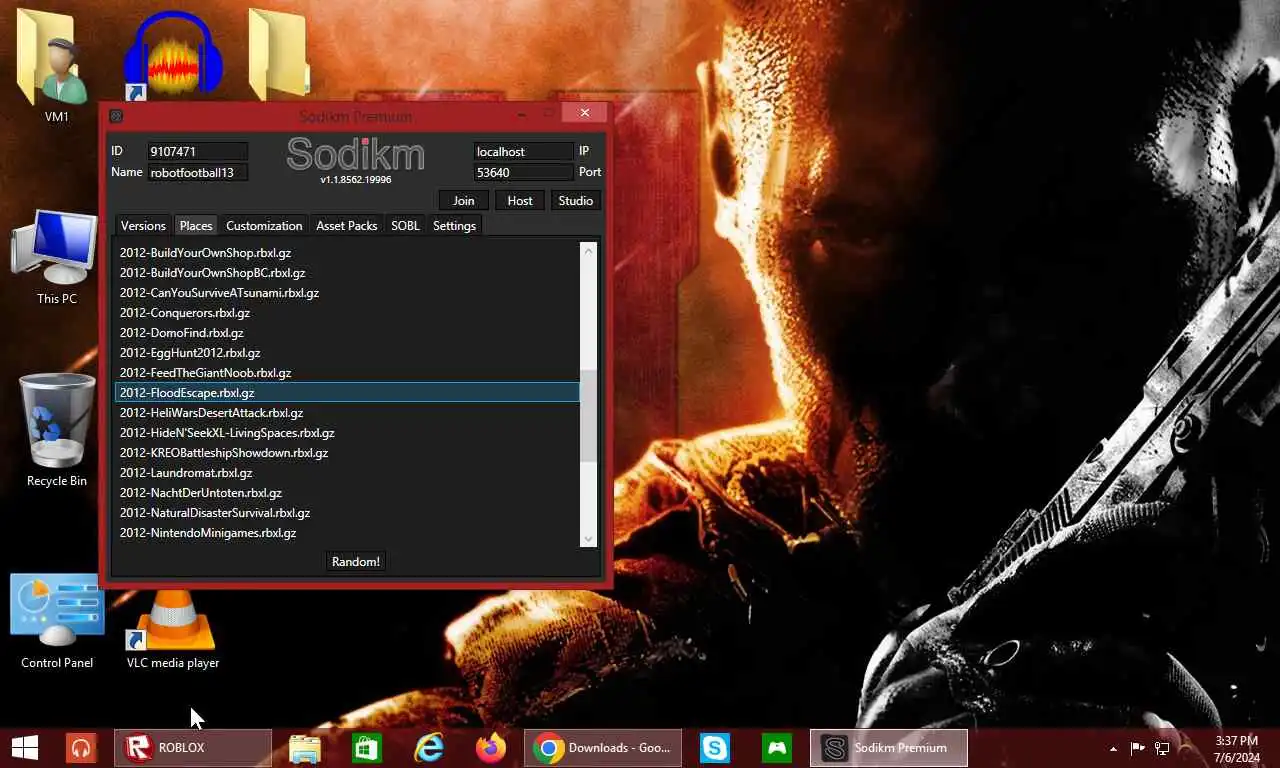Screen dimensions: 1280x768
Task: Pick a place with Random! button
Action: click(356, 562)
